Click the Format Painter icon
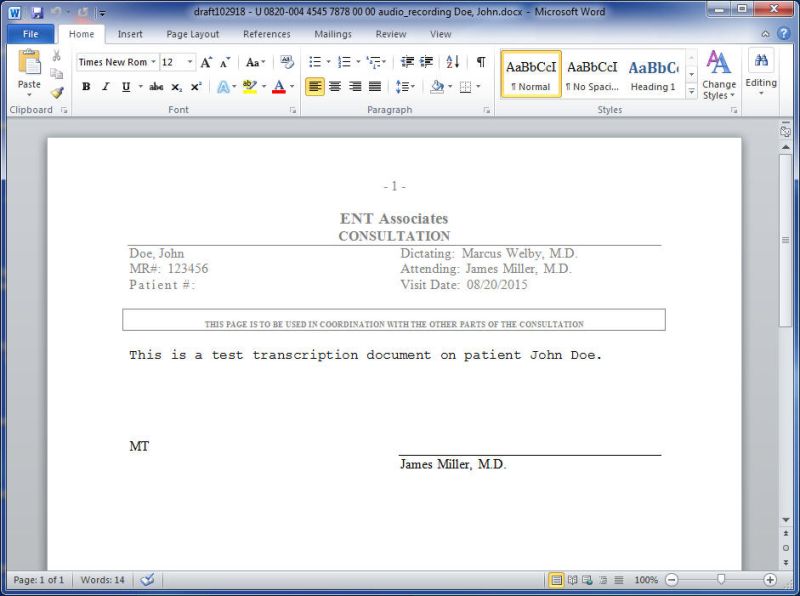This screenshot has width=800, height=596. tap(58, 93)
